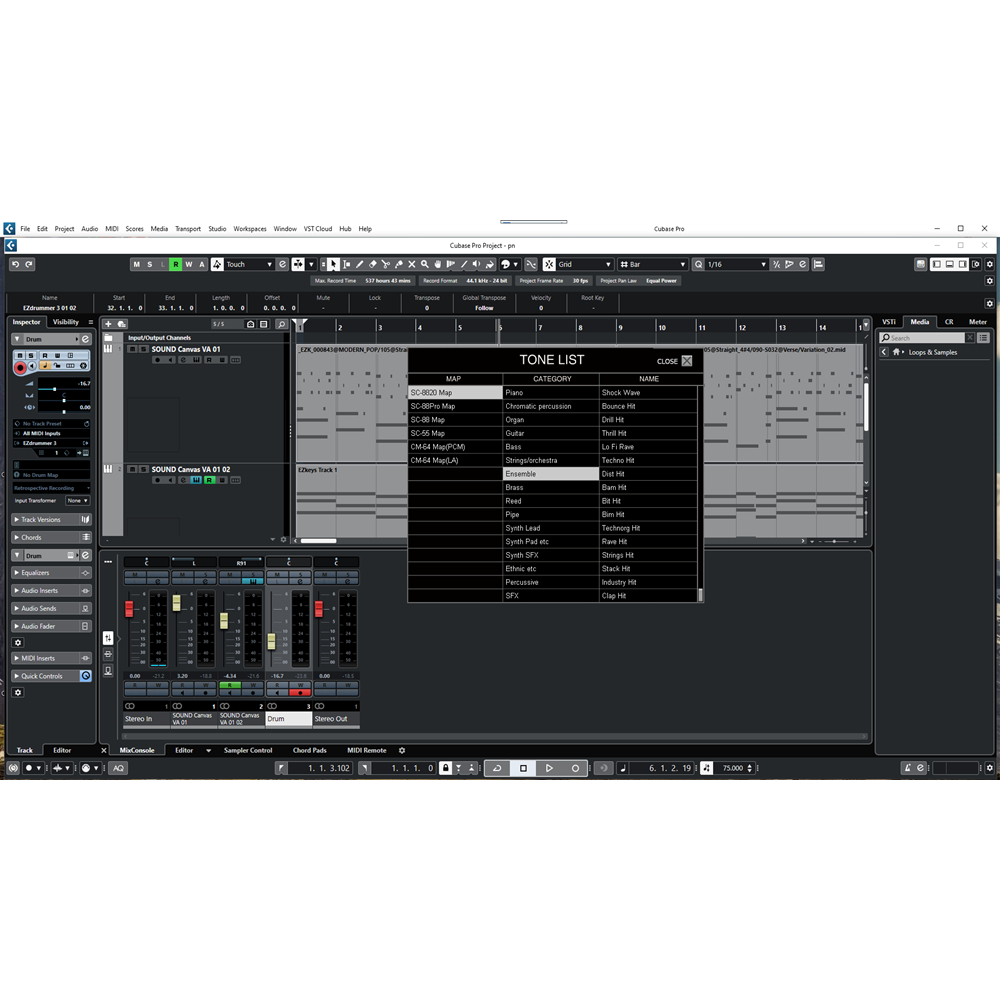This screenshot has height=1000, width=1000.
Task: Toggle global Solo S state button
Action: pyautogui.click(x=150, y=264)
